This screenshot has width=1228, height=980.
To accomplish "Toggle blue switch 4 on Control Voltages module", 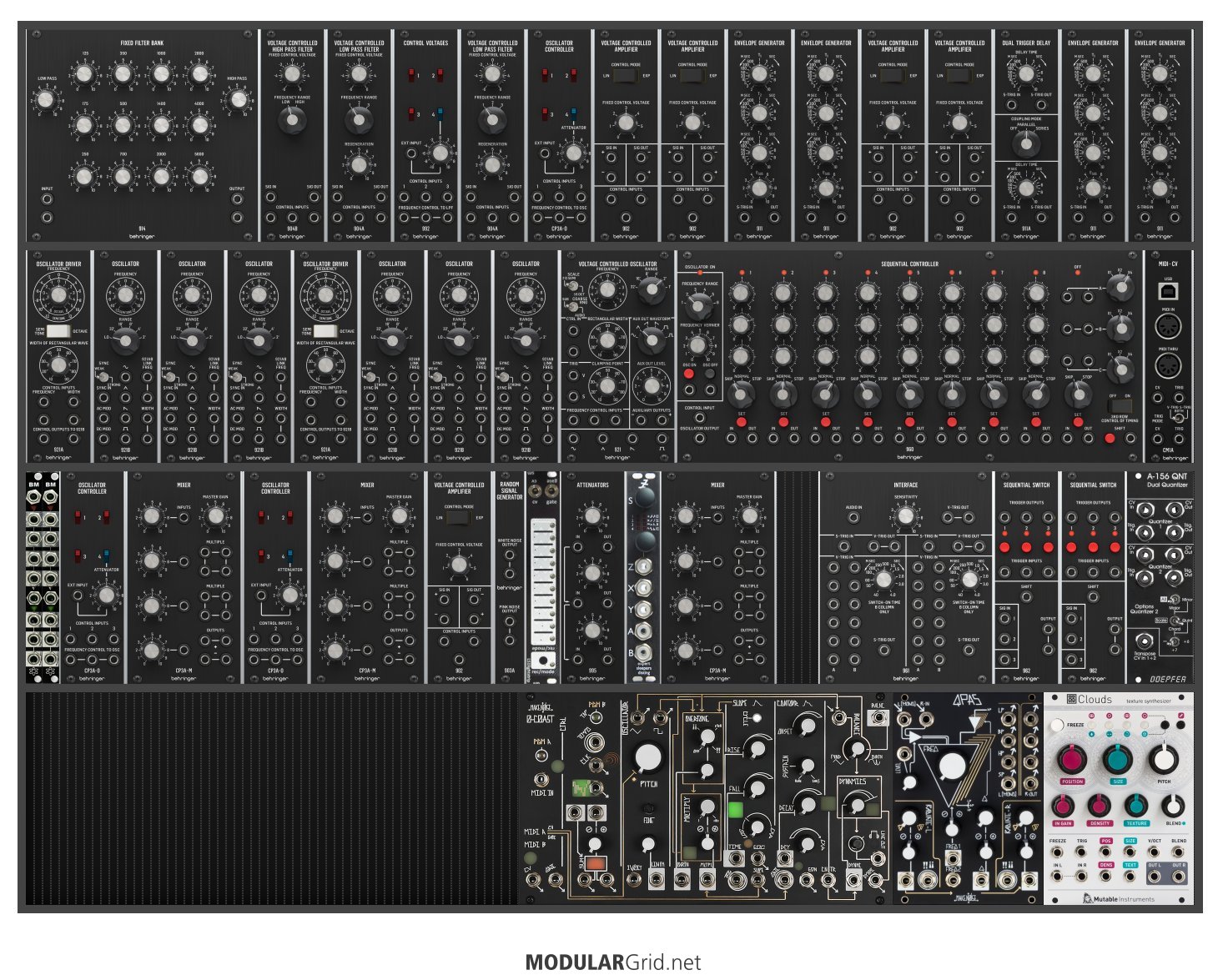I will (440, 113).
